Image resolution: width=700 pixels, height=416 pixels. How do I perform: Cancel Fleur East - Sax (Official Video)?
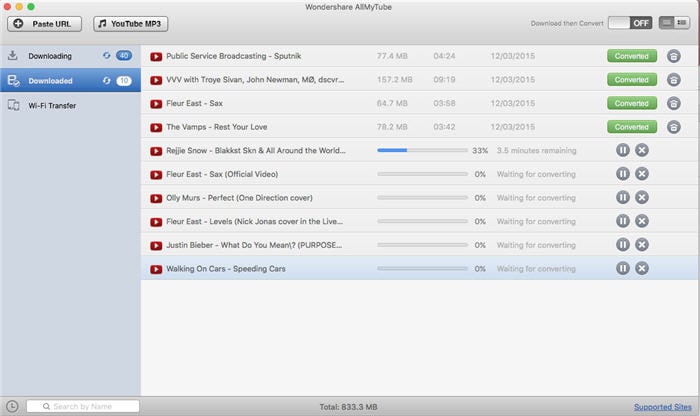[642, 174]
